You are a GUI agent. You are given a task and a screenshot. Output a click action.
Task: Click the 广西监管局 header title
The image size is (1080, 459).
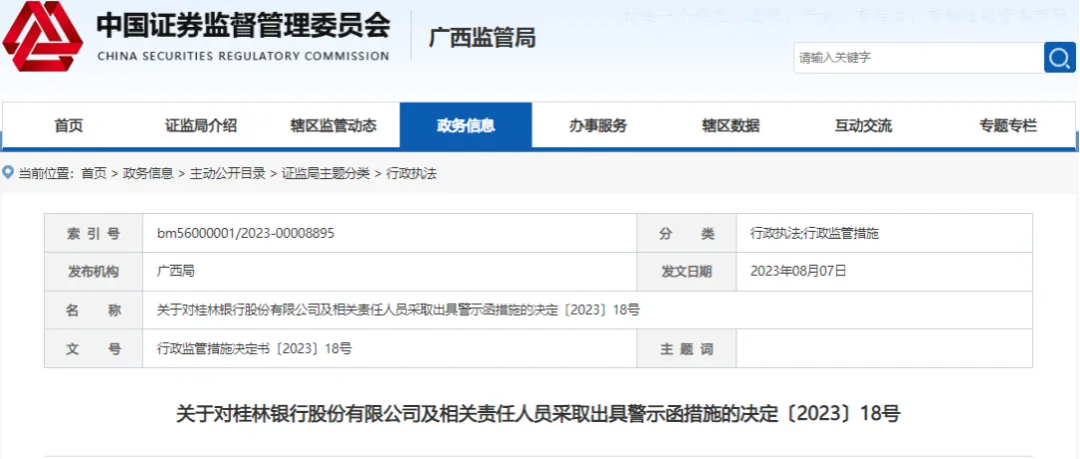pyautogui.click(x=481, y=38)
